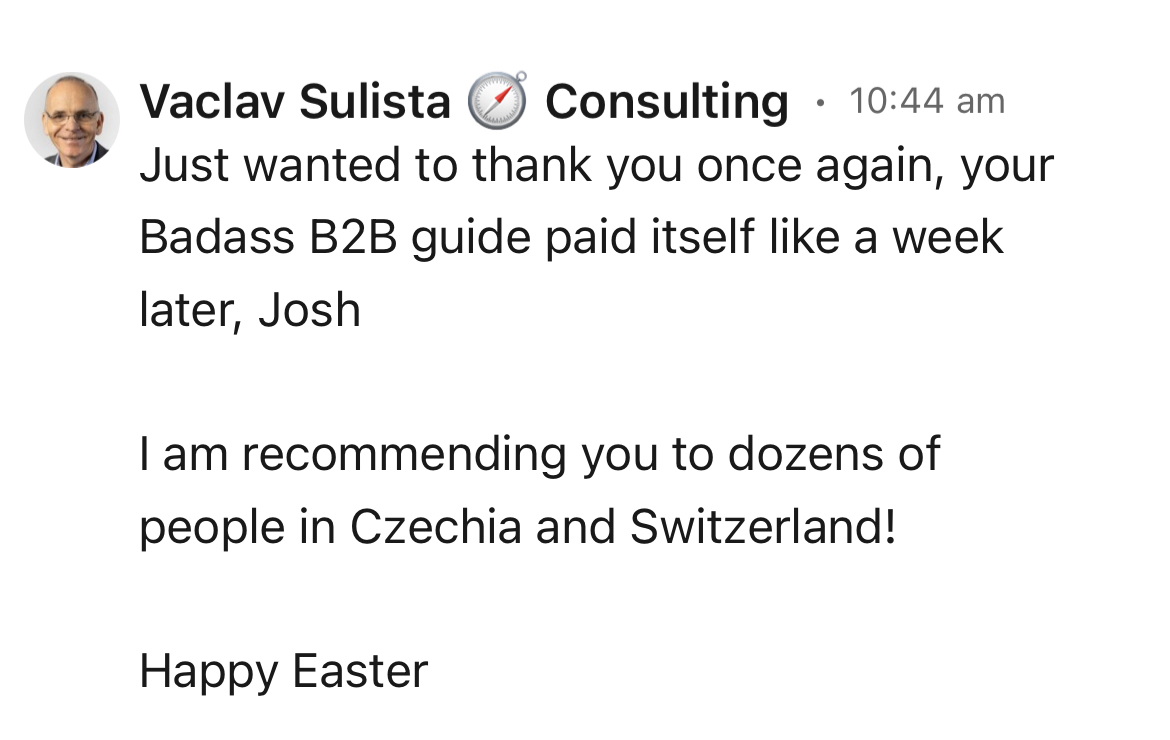Click the word Czechia in the message

pyautogui.click(x=436, y=527)
